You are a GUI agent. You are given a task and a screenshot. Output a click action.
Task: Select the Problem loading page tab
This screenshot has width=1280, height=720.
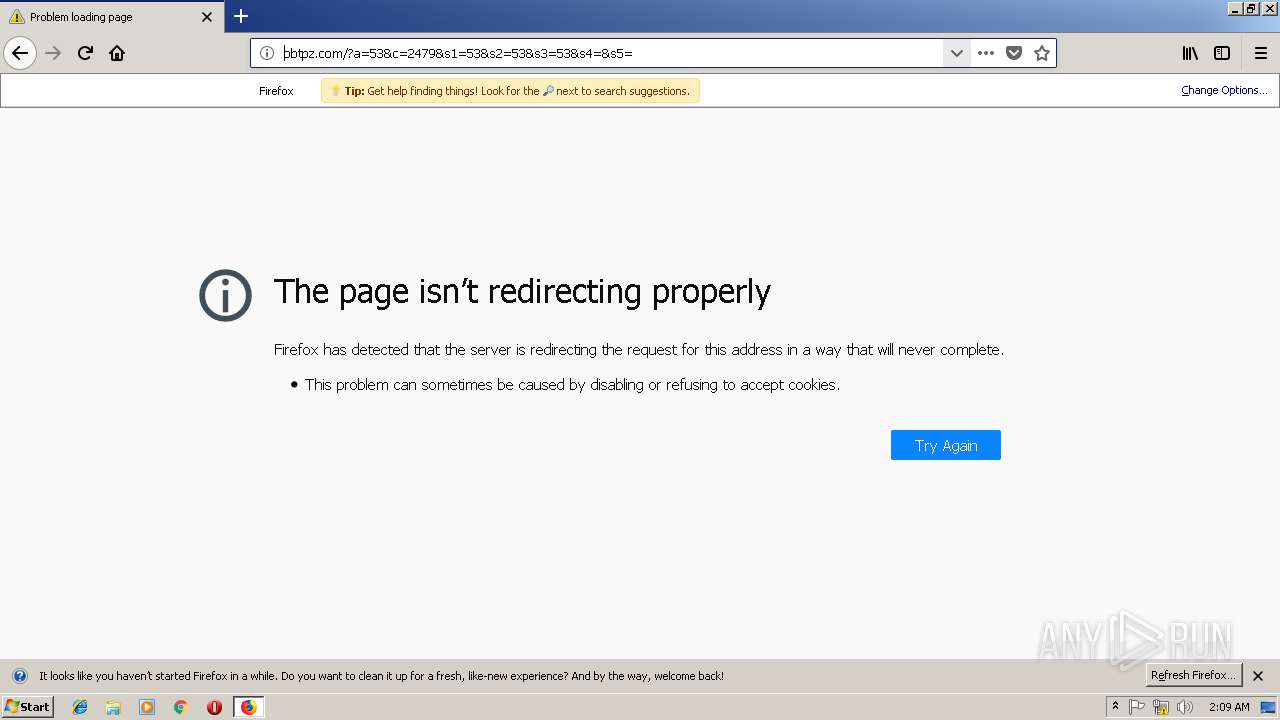click(x=111, y=17)
